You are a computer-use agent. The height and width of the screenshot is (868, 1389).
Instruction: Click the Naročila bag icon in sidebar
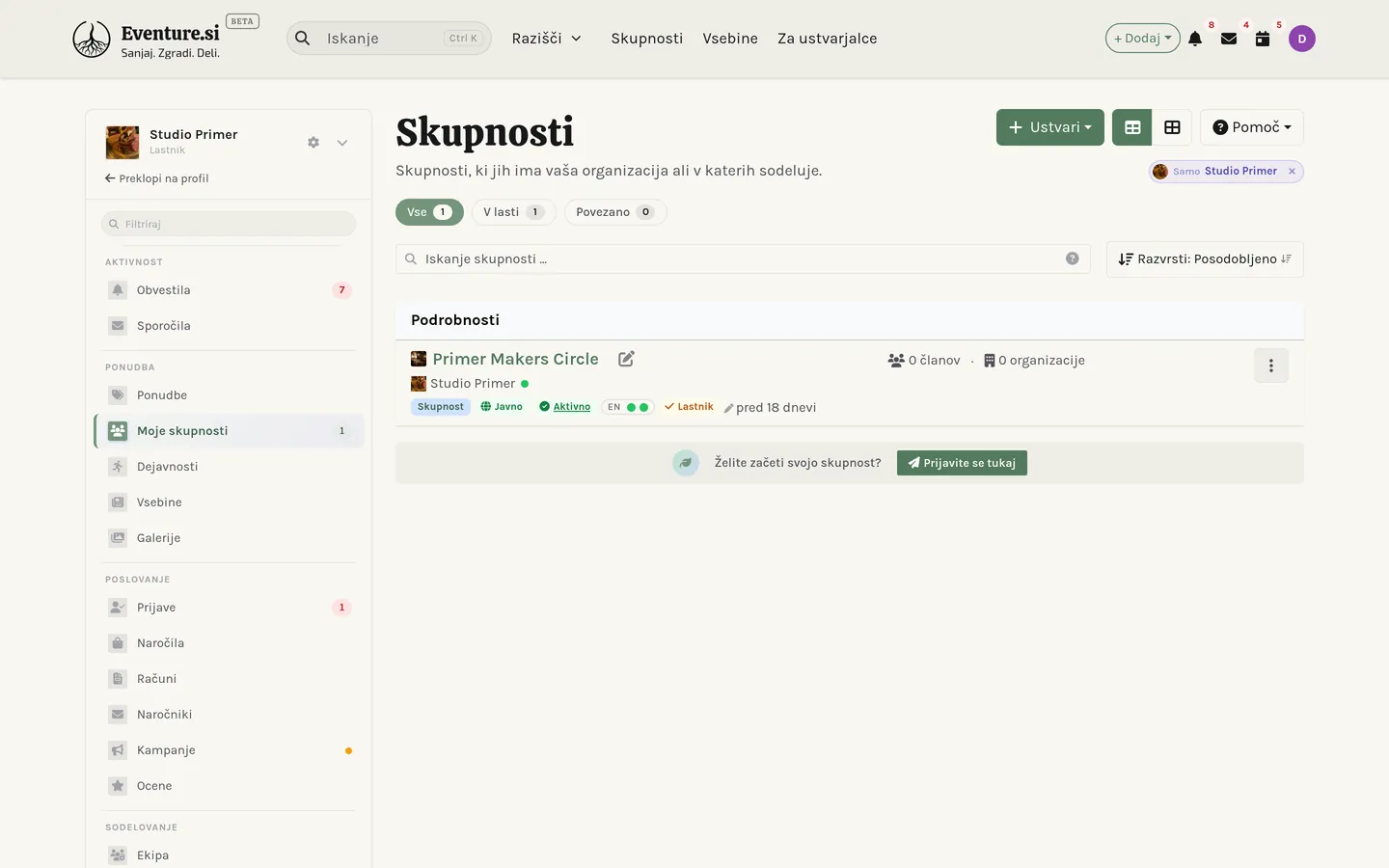[118, 643]
